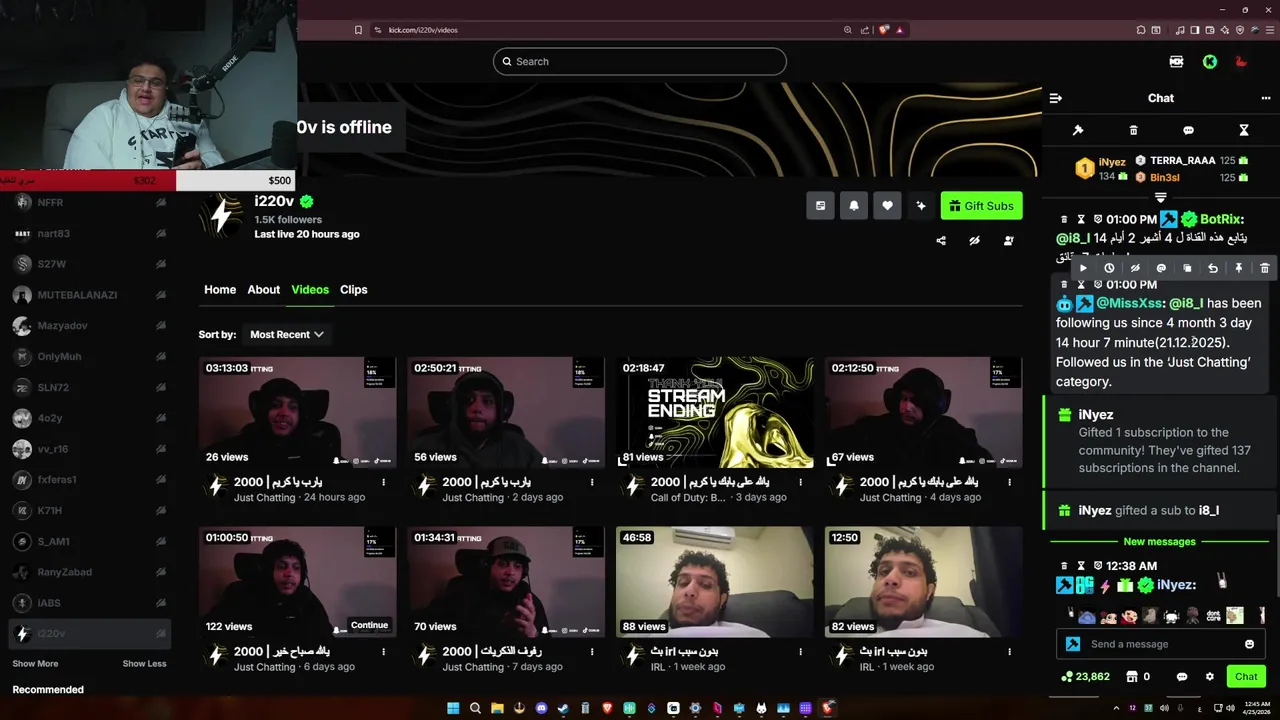Click the emoji picker icon in message box

pos(1249,644)
